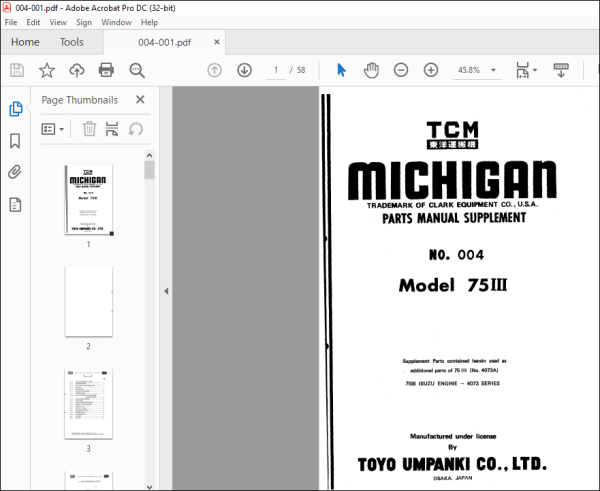
Task: Open the File menu
Action: [x=11, y=22]
